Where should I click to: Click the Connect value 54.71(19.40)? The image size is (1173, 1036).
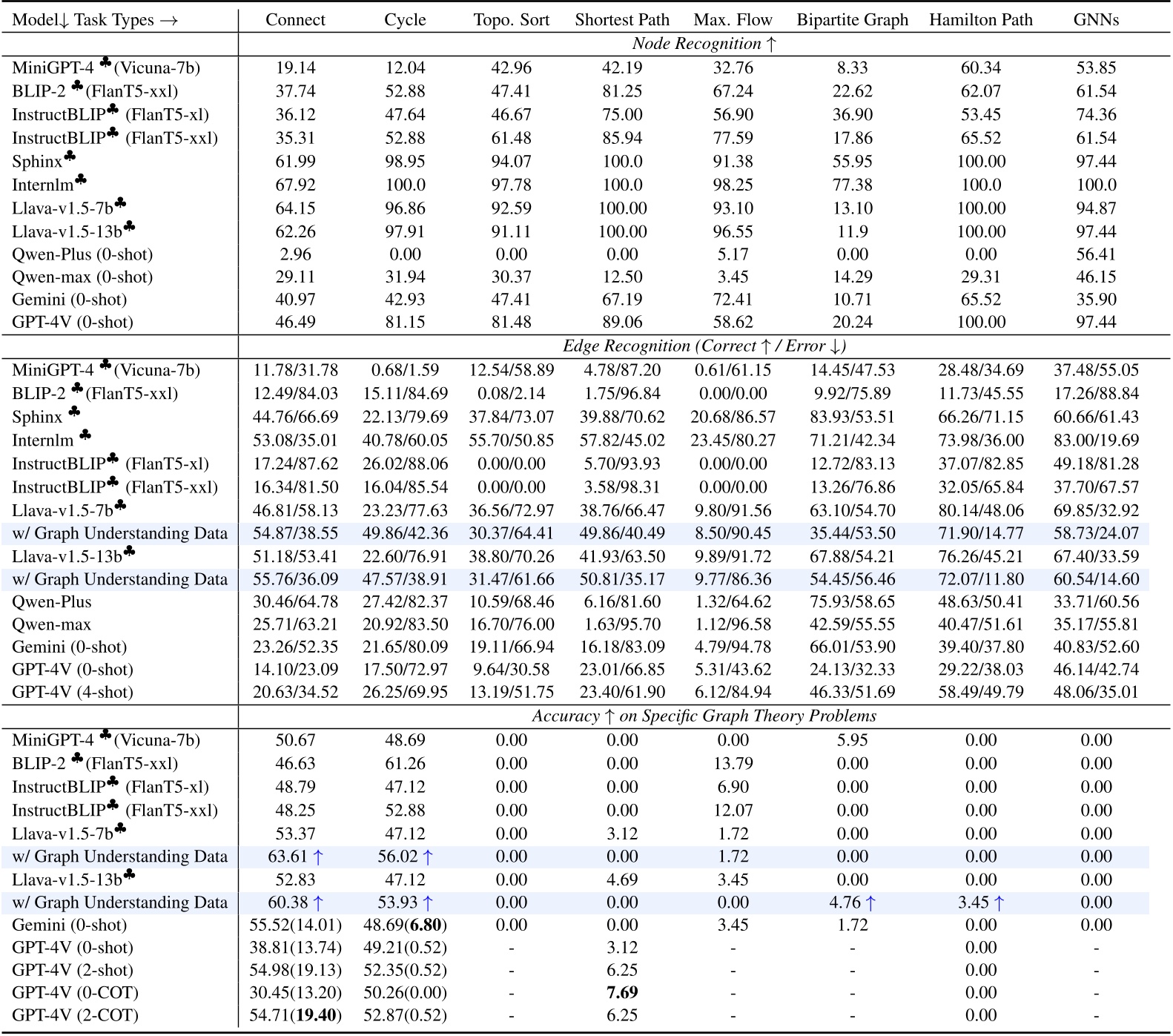pyautogui.click(x=295, y=1016)
